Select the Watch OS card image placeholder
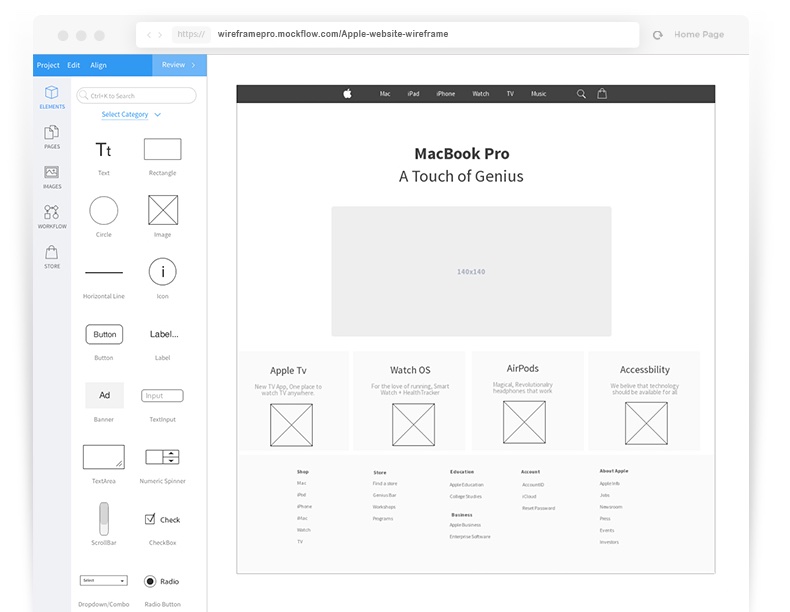This screenshot has width=790, height=612. 413,425
